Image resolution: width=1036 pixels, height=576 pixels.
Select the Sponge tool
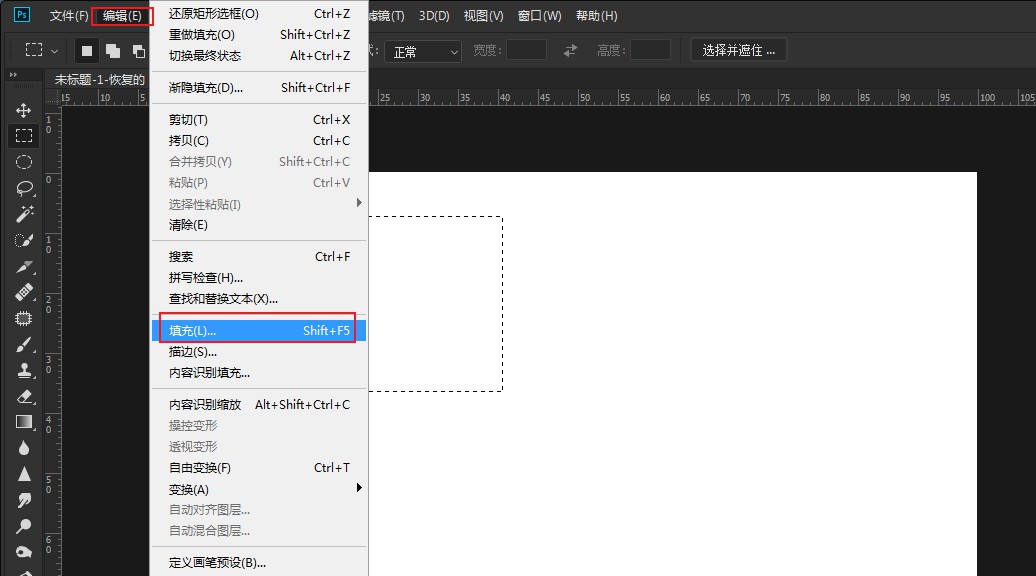tap(24, 552)
